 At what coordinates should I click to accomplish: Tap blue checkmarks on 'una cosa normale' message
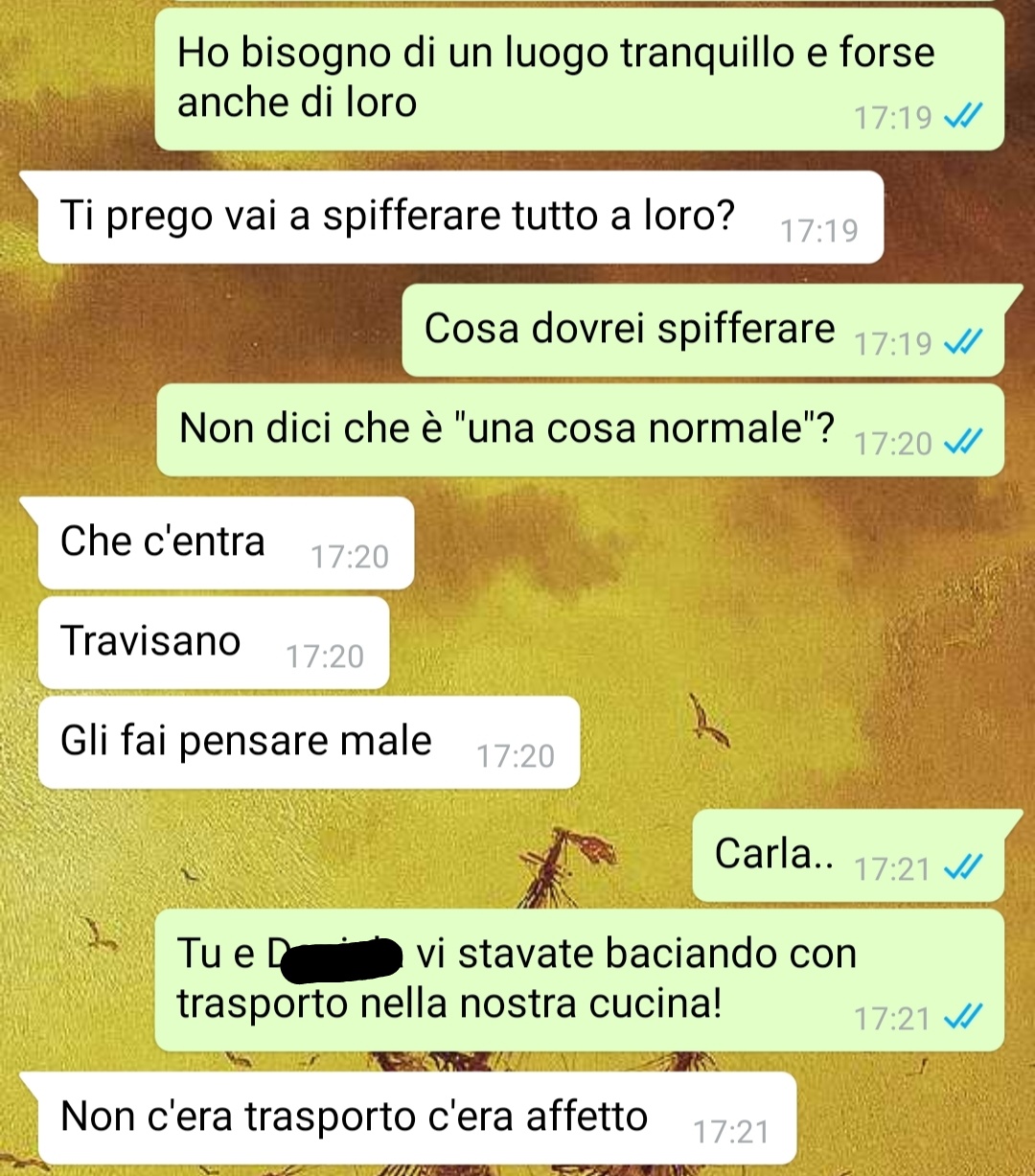click(x=962, y=442)
